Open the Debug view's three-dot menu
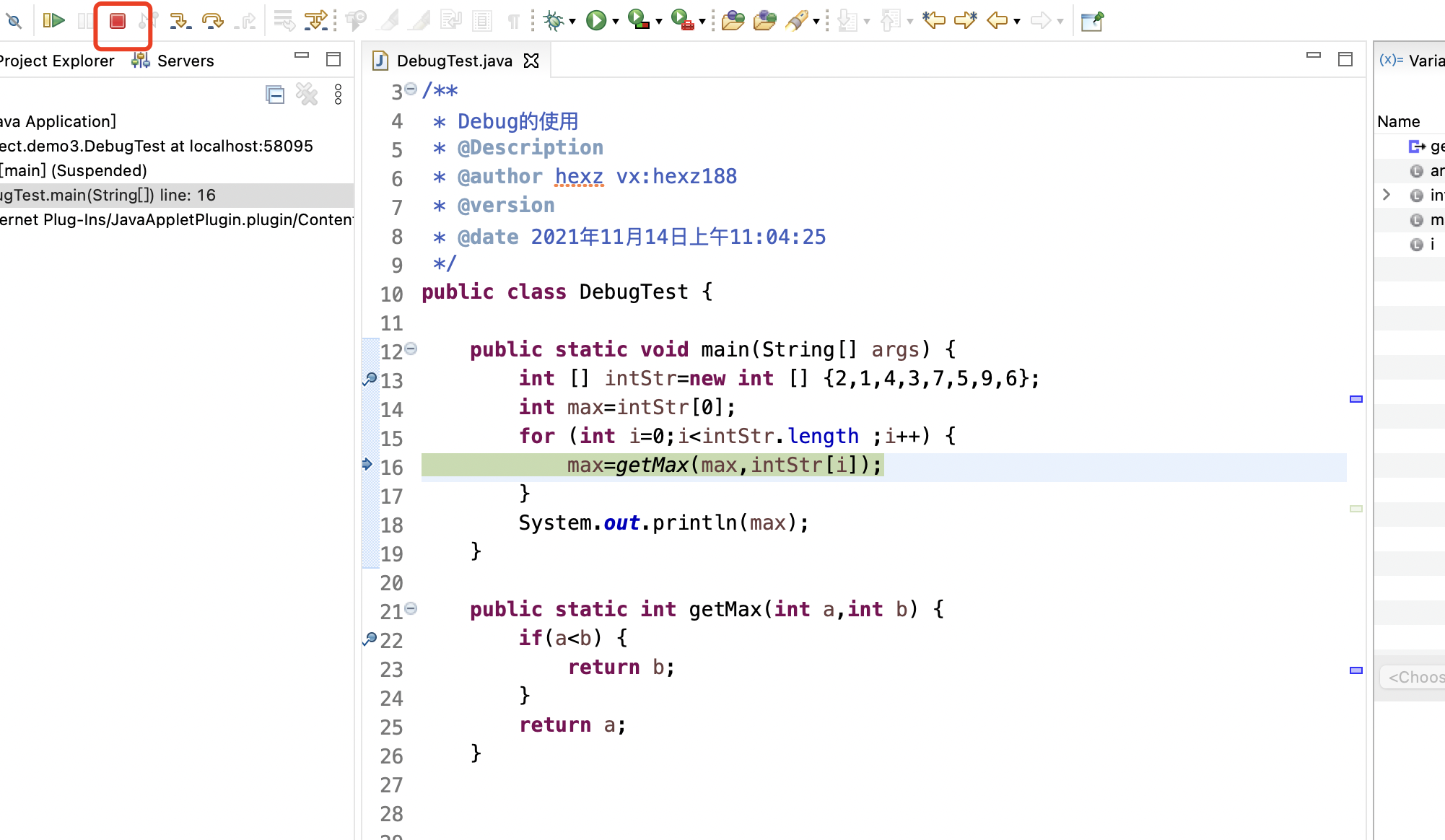Screen dimensions: 1445x840 tap(338, 94)
